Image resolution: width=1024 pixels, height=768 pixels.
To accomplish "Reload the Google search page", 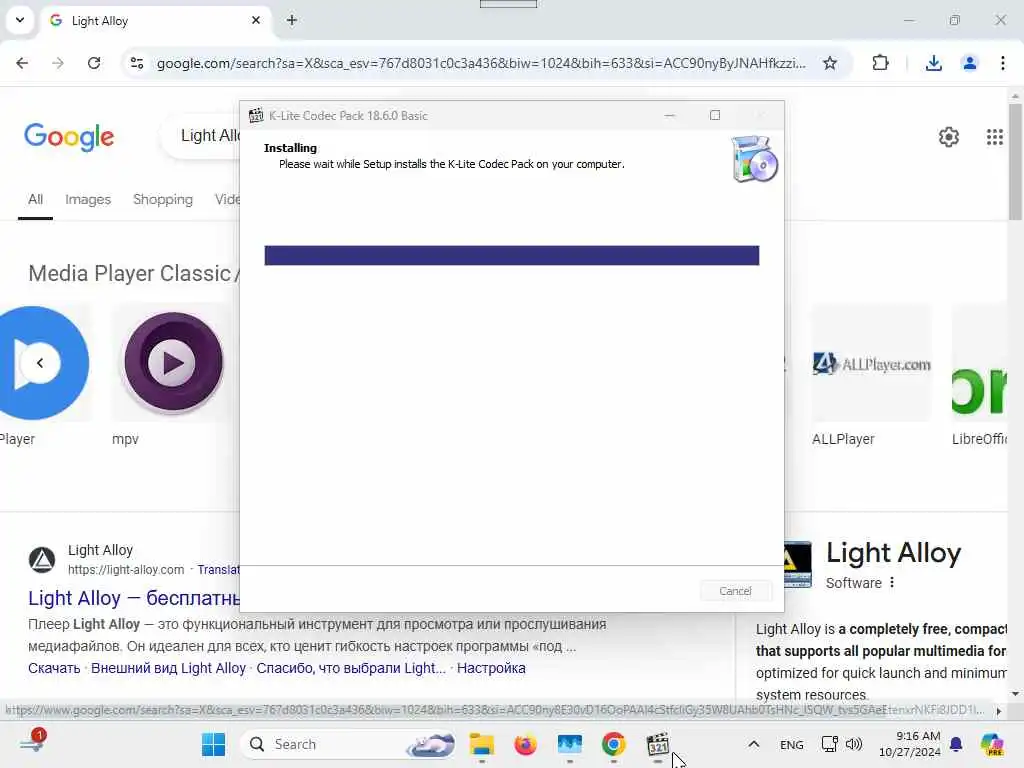I will (x=94, y=63).
